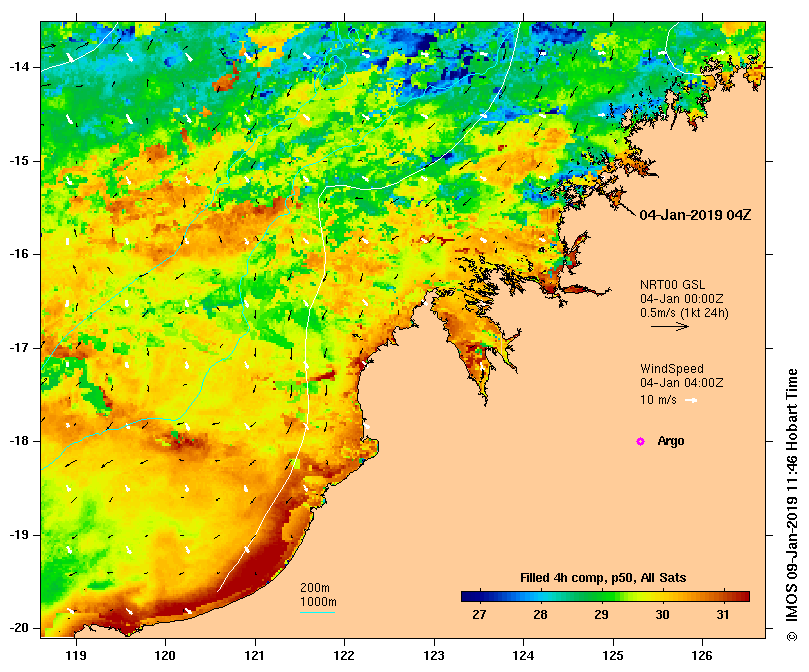Viewport: 809px width, 672px height.
Task: Click the latitude axis label '-17'
Action: [x=19, y=348]
